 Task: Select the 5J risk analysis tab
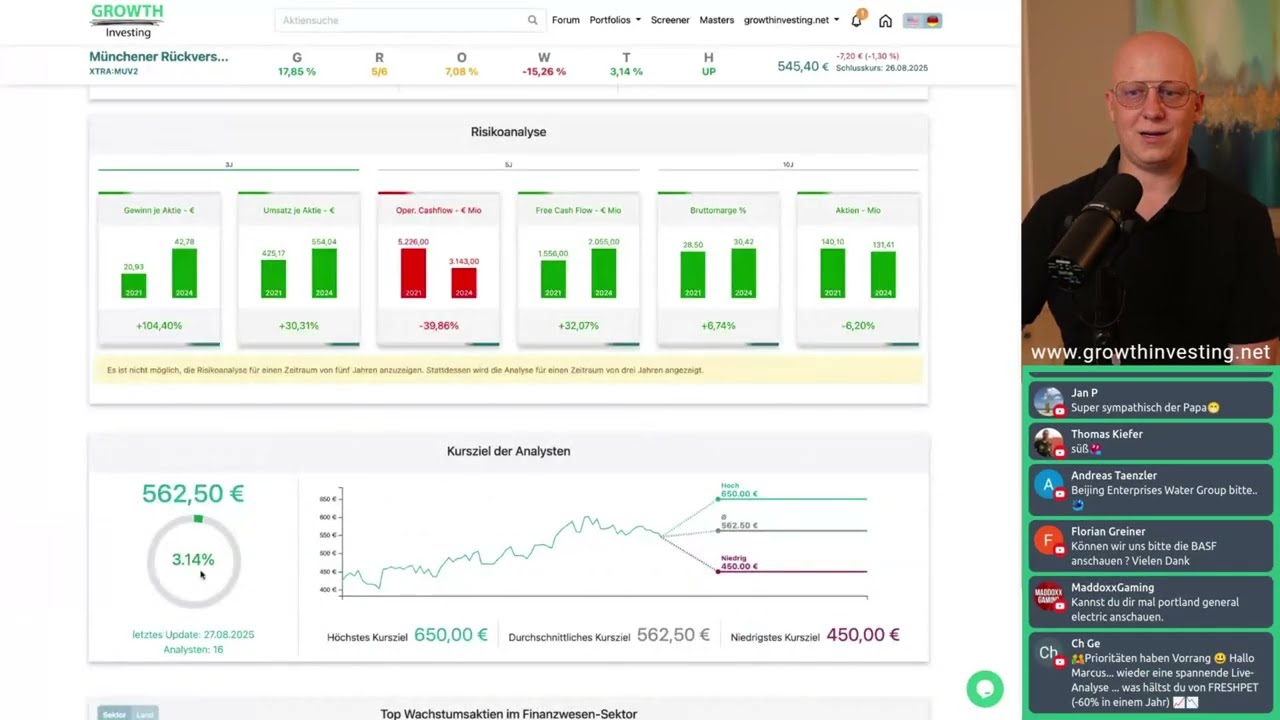click(x=508, y=165)
